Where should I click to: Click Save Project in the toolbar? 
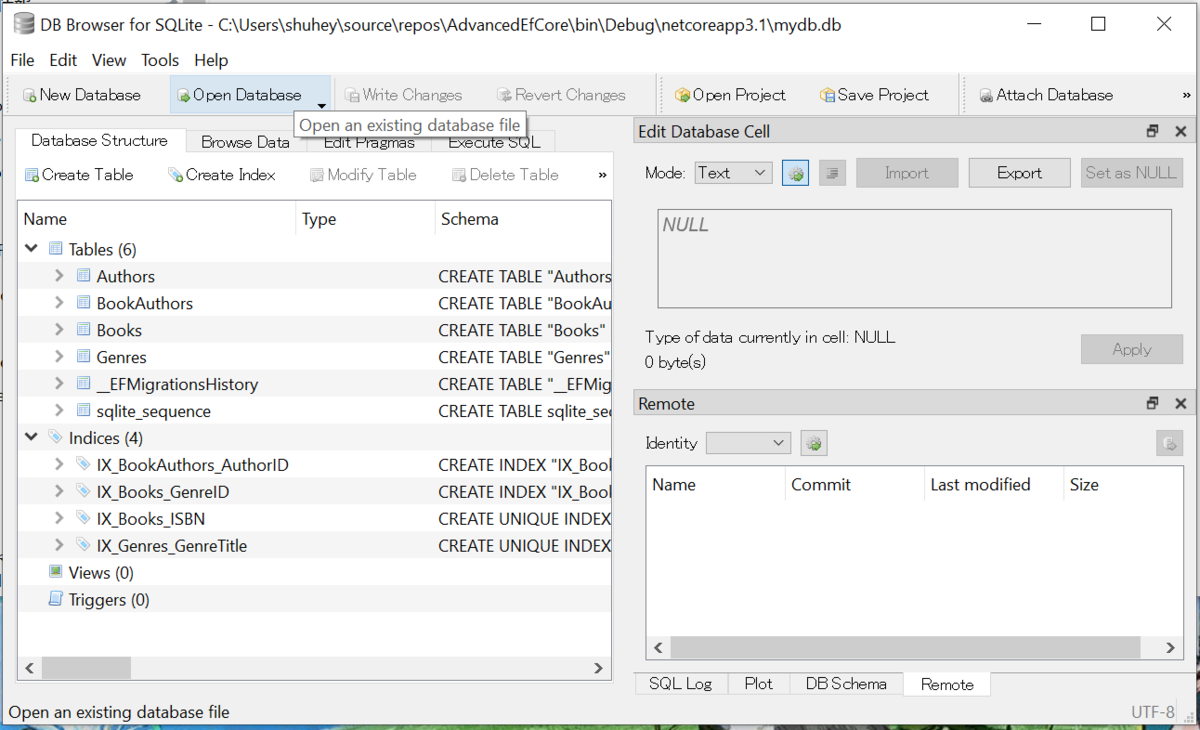pyautogui.click(x=874, y=95)
